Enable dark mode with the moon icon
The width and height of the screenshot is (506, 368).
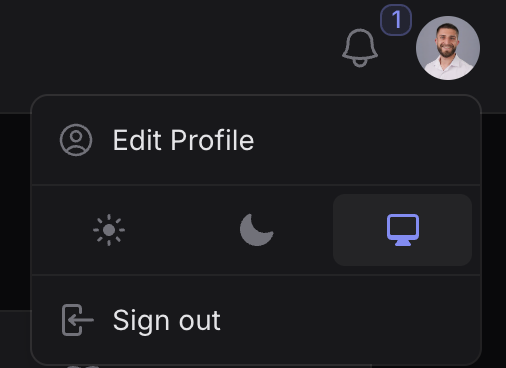(256, 230)
